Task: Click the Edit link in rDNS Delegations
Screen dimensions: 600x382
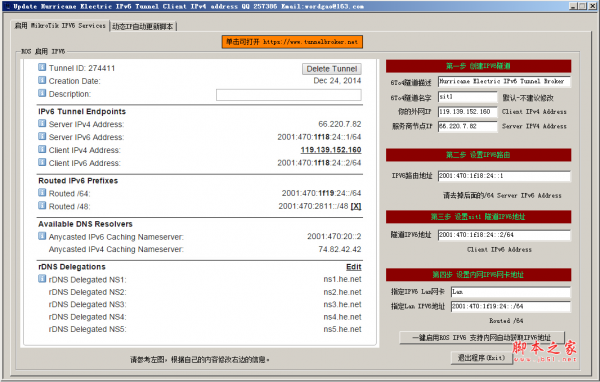Action: pos(354,267)
